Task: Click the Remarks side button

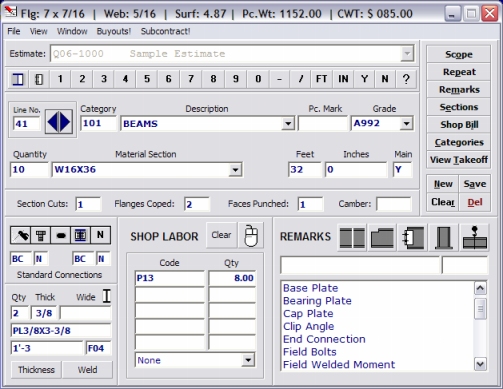Action: click(x=459, y=90)
